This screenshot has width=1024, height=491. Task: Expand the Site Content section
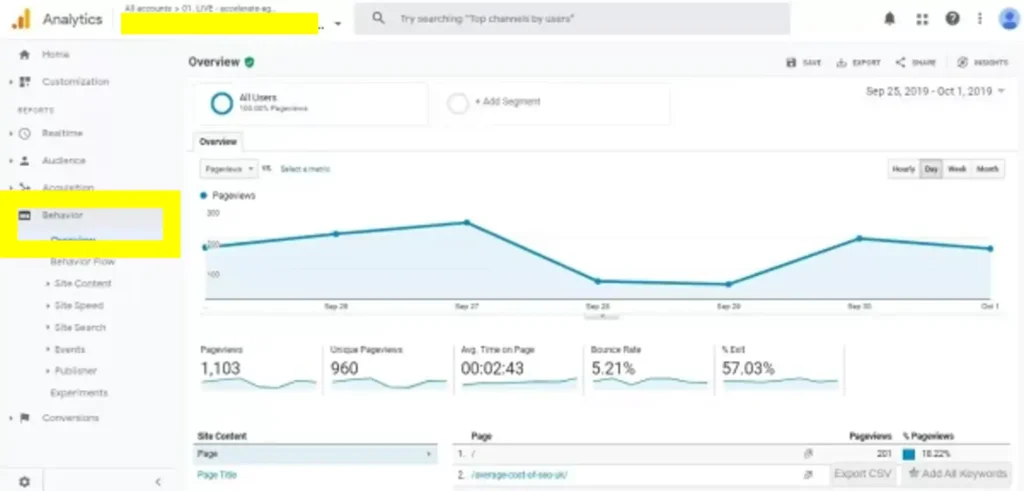coord(82,284)
